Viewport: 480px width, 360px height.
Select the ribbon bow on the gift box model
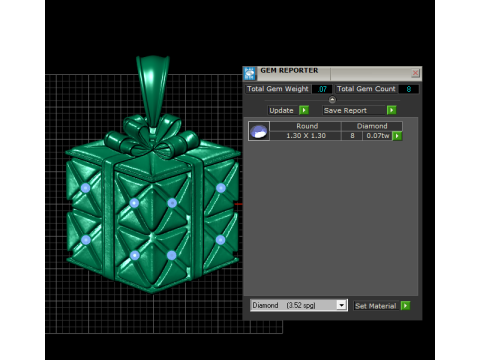click(153, 137)
